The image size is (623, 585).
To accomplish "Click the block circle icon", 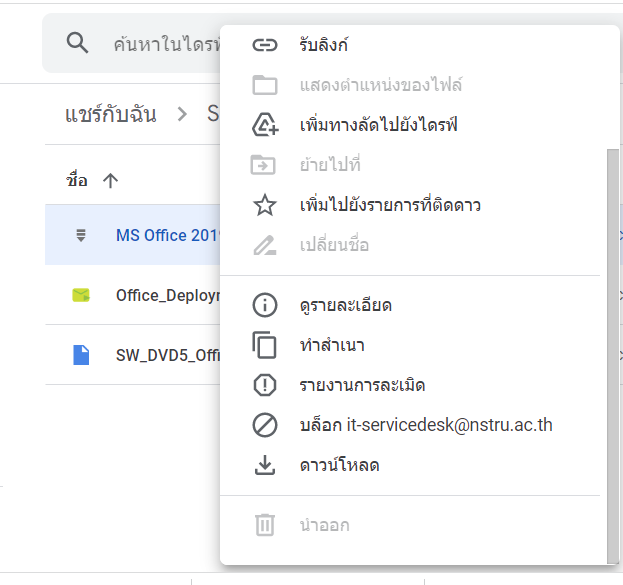I will click(x=265, y=425).
